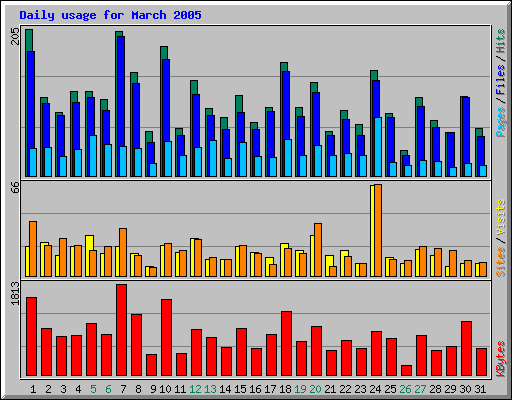Select day 21 on the date axis
The image size is (512, 400).
(330, 389)
